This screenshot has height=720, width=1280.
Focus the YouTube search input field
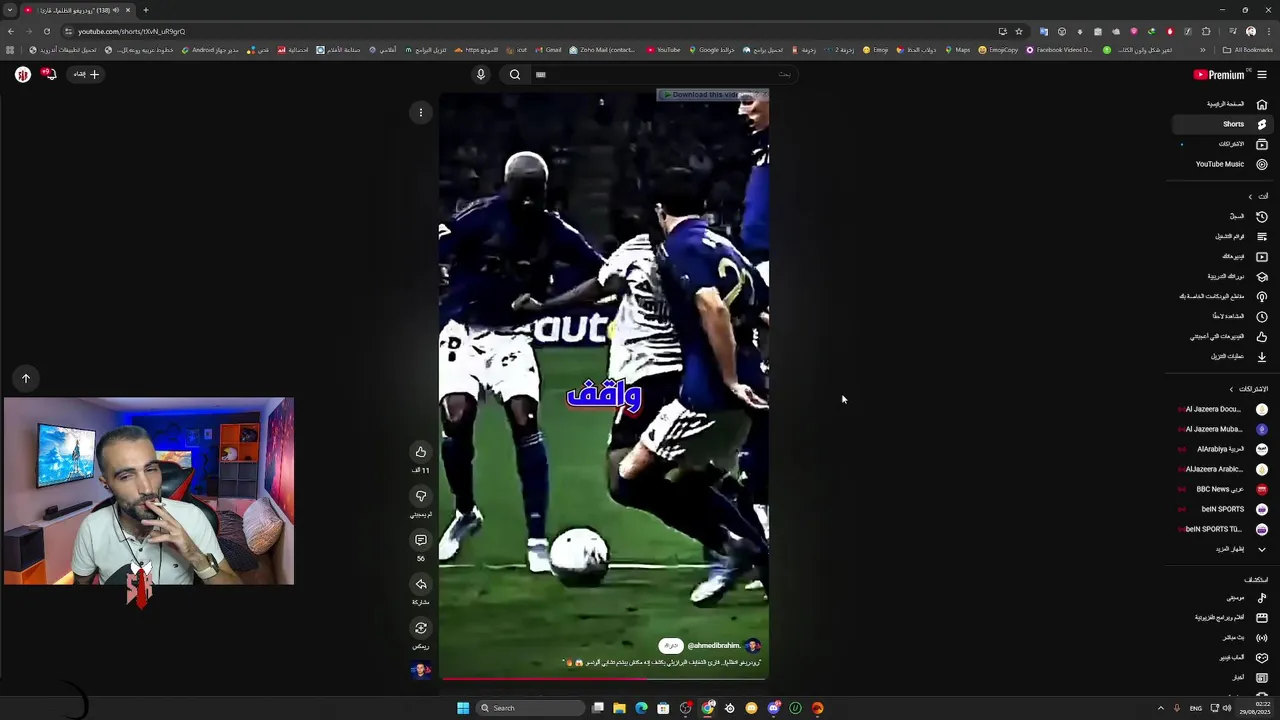(x=665, y=74)
